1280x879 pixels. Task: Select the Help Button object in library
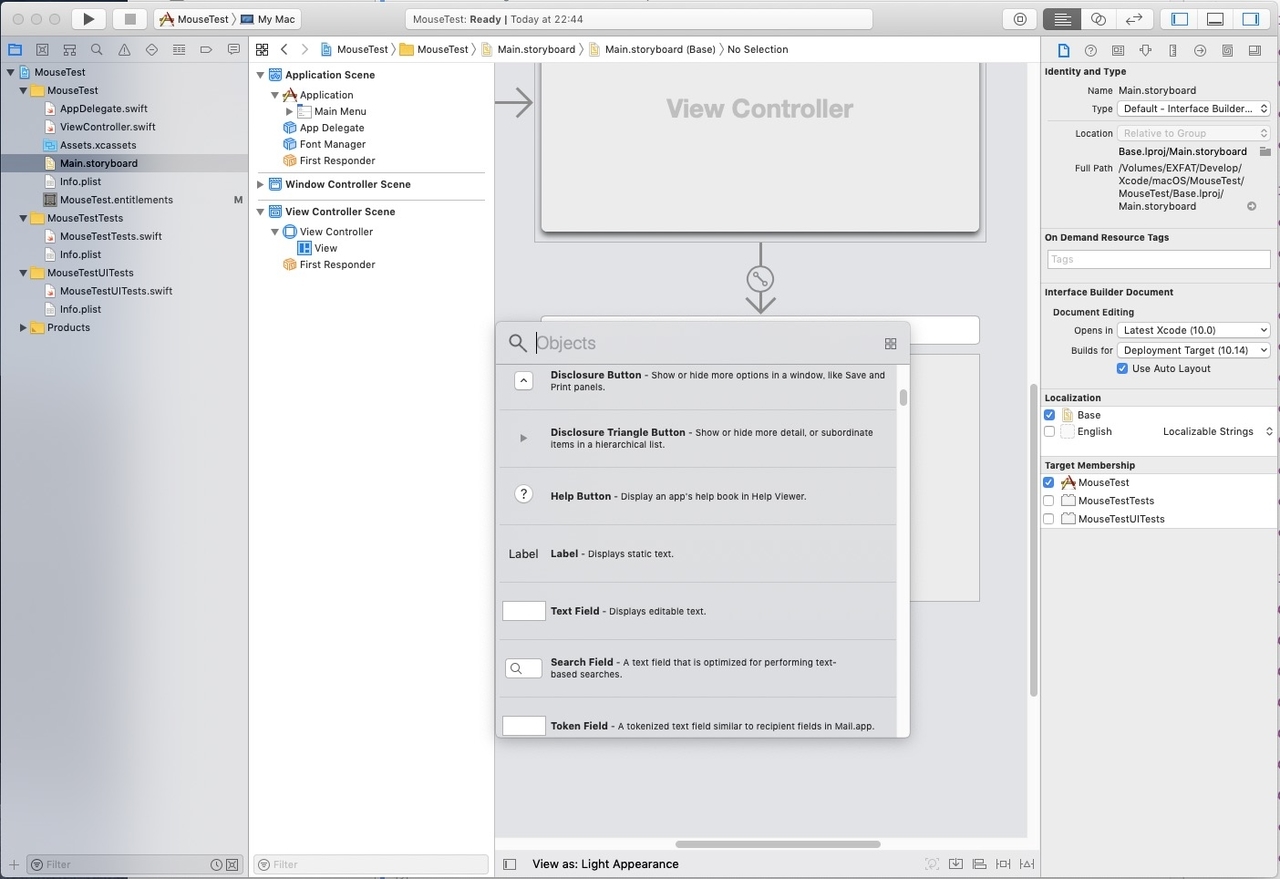[697, 496]
